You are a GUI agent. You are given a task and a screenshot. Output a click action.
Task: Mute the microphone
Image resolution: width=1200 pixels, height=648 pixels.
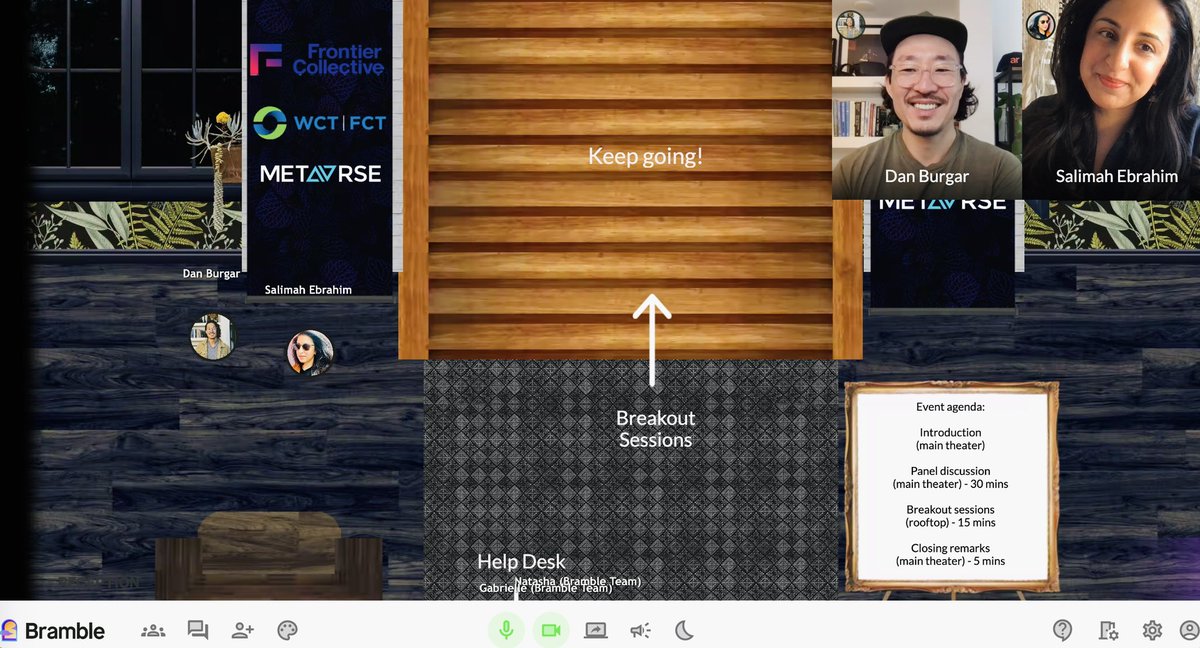coord(507,630)
